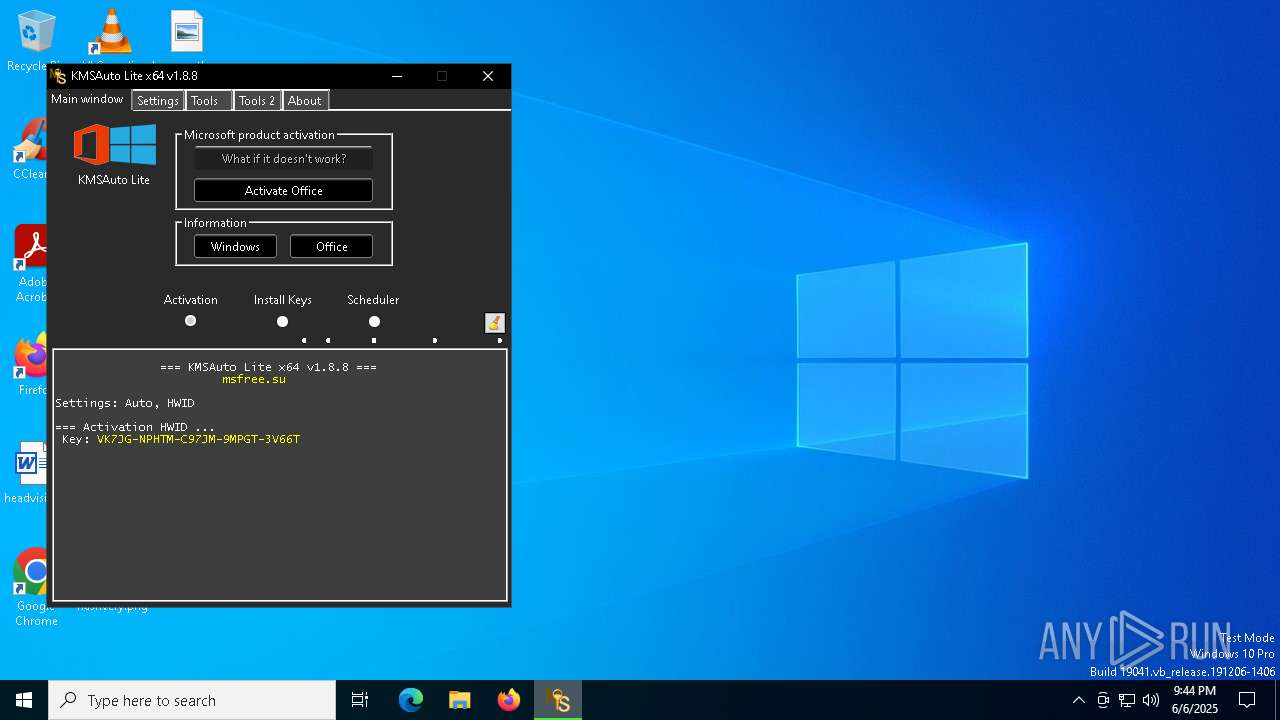Select KMSAuto taskbar application icon

(558, 700)
